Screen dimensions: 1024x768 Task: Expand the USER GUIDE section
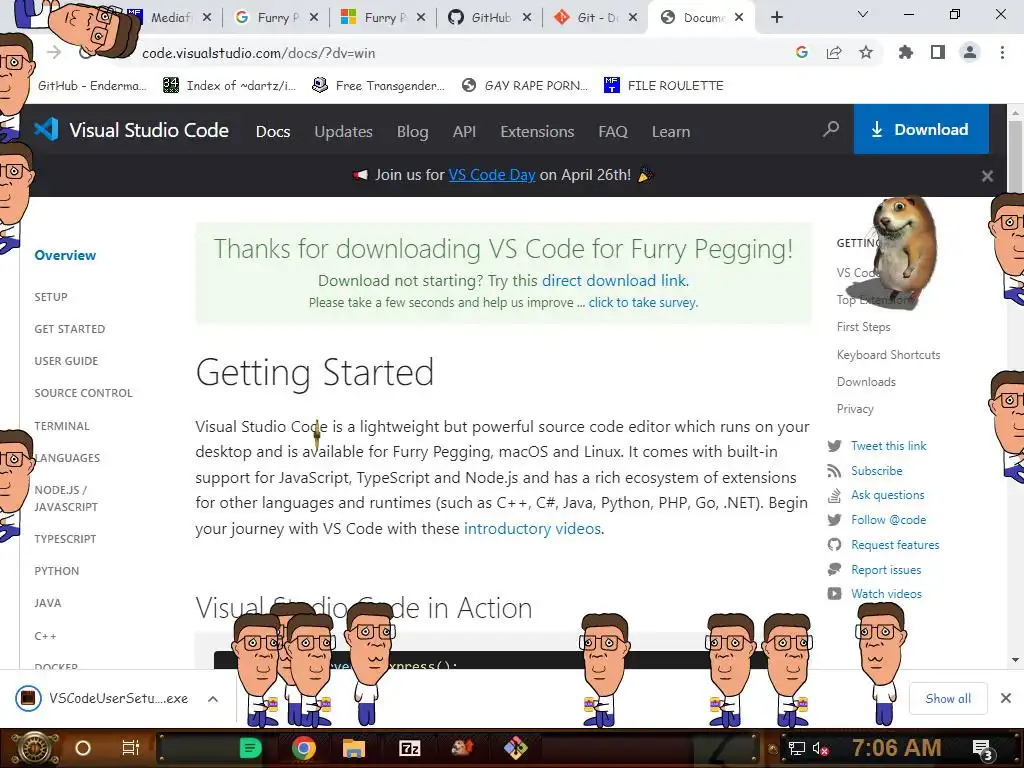coord(66,361)
